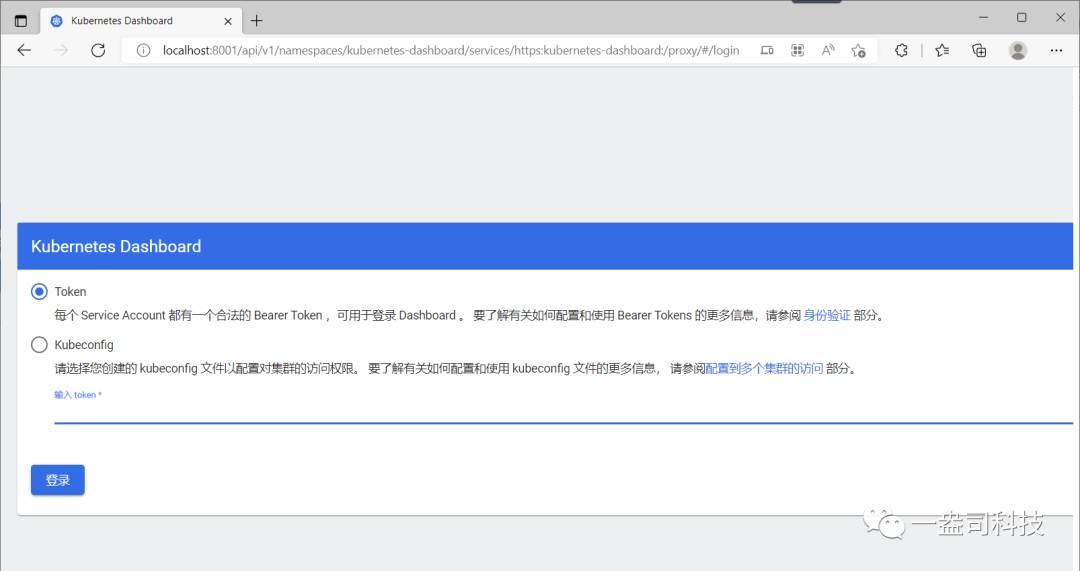The height and width of the screenshot is (571, 1080).
Task: Open the extensions puzzle icon
Action: click(x=901, y=50)
